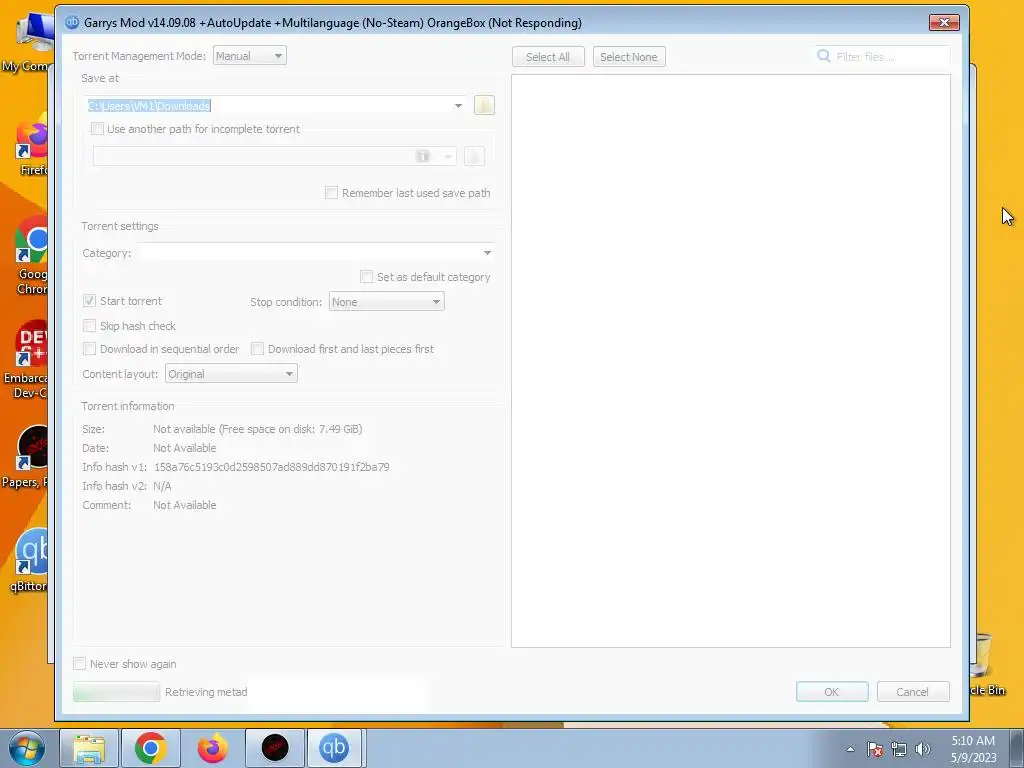Click the Info hash v1 value text
The height and width of the screenshot is (768, 1024).
(x=272, y=467)
